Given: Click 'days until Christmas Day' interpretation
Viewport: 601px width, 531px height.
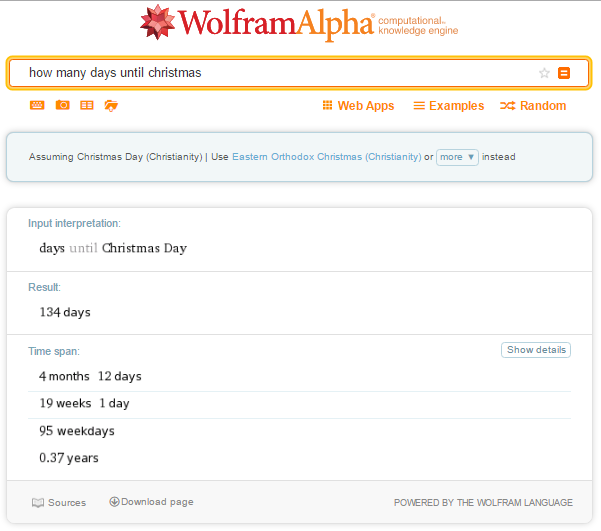Looking at the screenshot, I should [113, 248].
